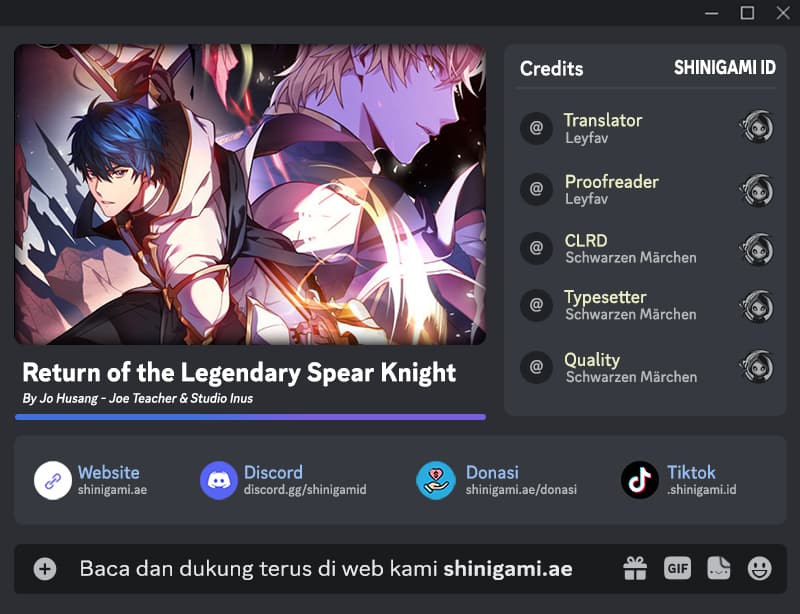The width and height of the screenshot is (800, 614).
Task: Click the @ icon beside Translator
Action: pos(536,128)
